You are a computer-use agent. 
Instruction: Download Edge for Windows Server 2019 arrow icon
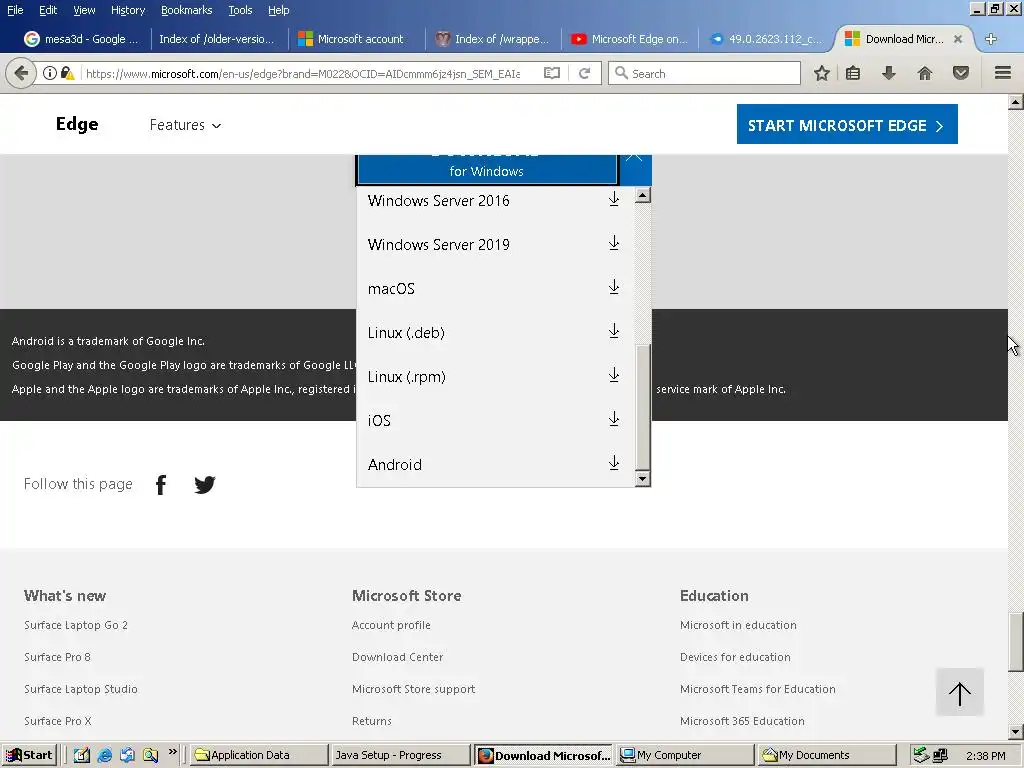(614, 243)
